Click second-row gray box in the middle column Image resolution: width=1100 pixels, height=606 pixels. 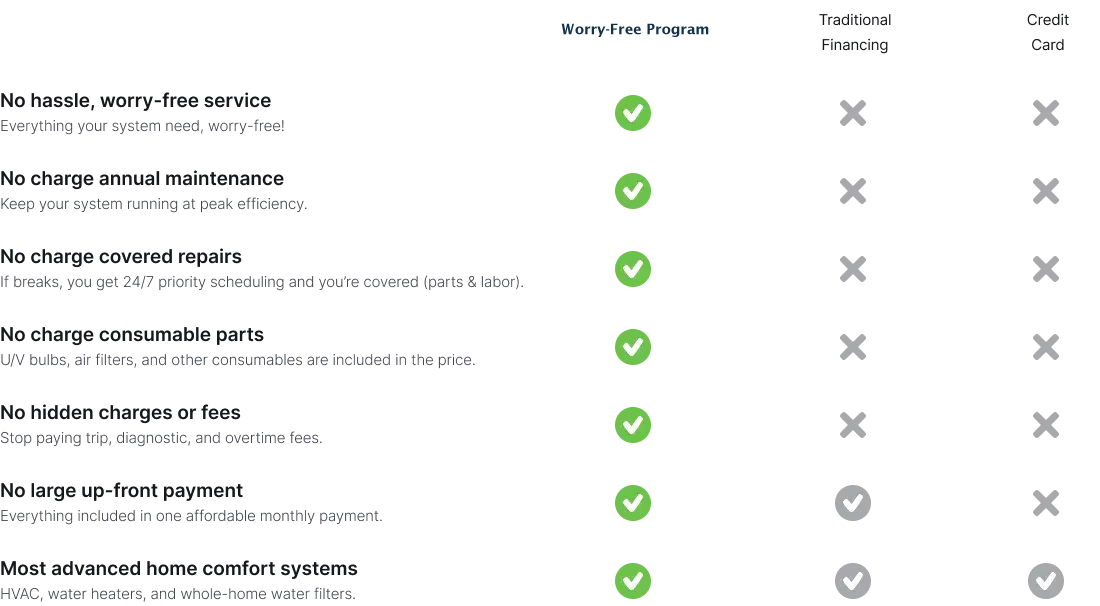(x=856, y=190)
